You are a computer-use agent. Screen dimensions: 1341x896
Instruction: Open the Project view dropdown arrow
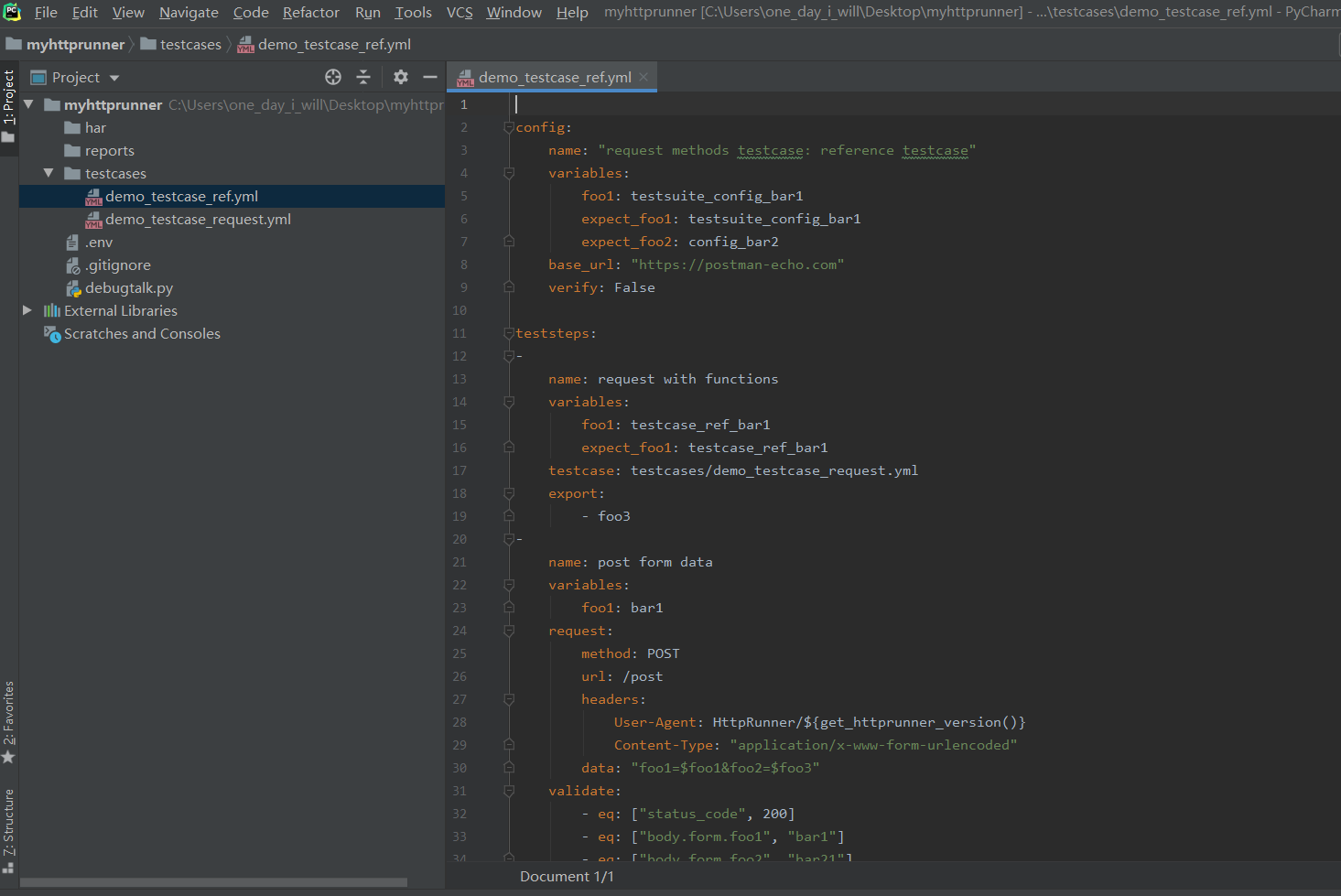[x=114, y=78]
